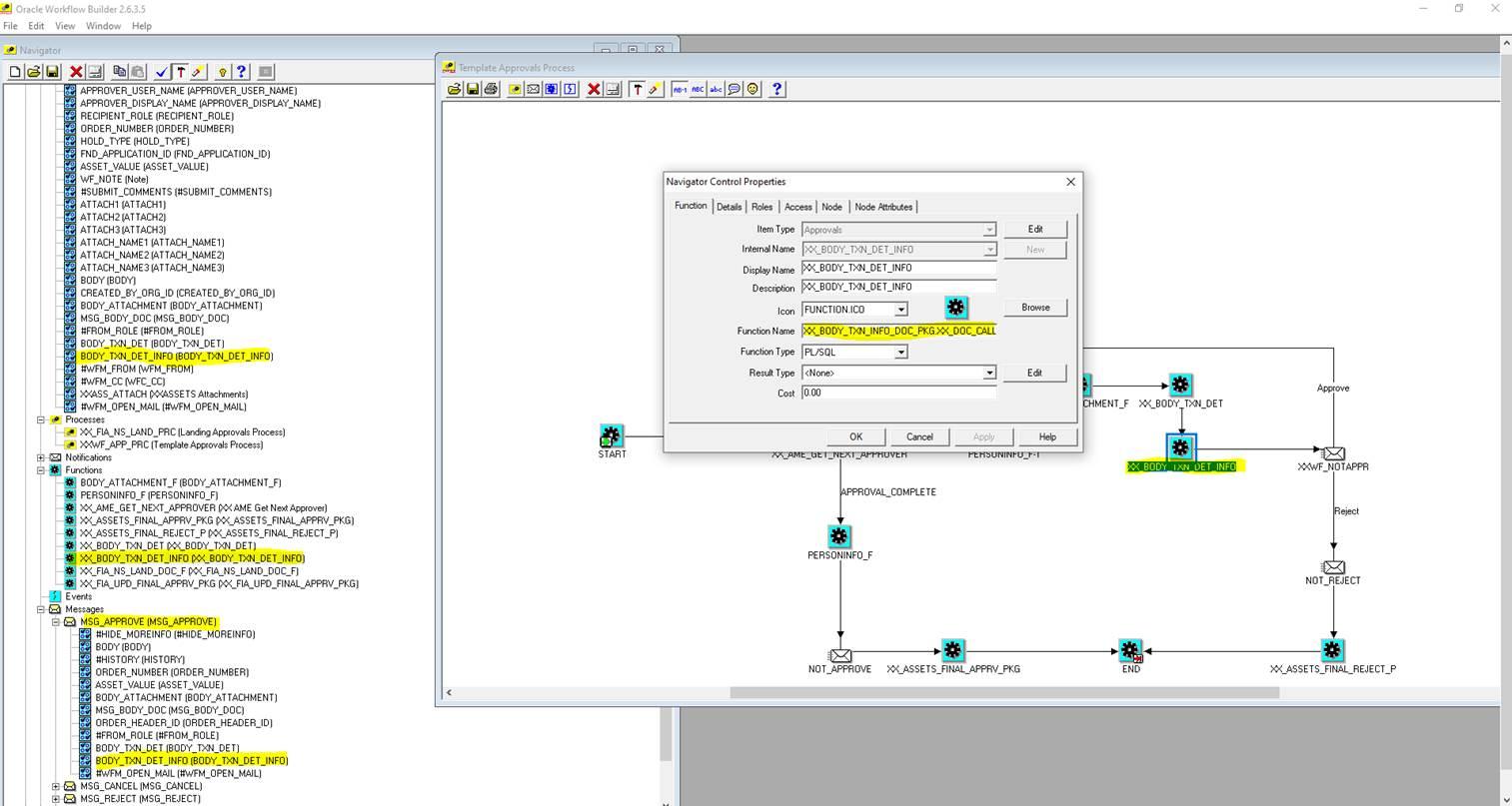1512x806 pixels.
Task: Click blue checkmark Verify icon in Navigator
Action: pos(162,72)
